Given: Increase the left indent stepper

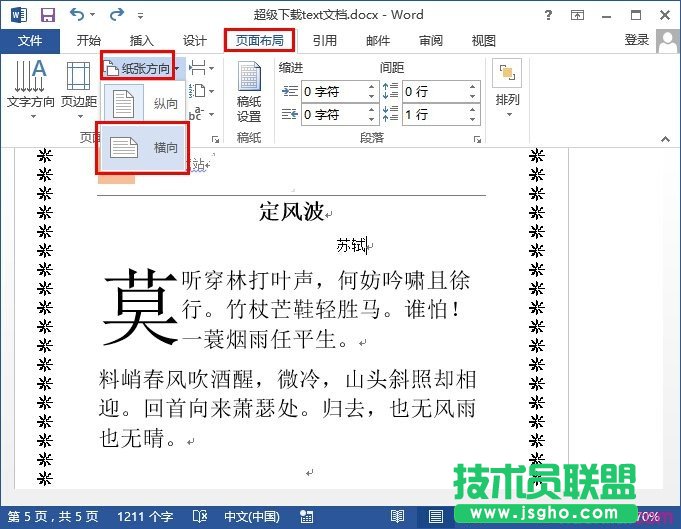Looking at the screenshot, I should [371, 86].
